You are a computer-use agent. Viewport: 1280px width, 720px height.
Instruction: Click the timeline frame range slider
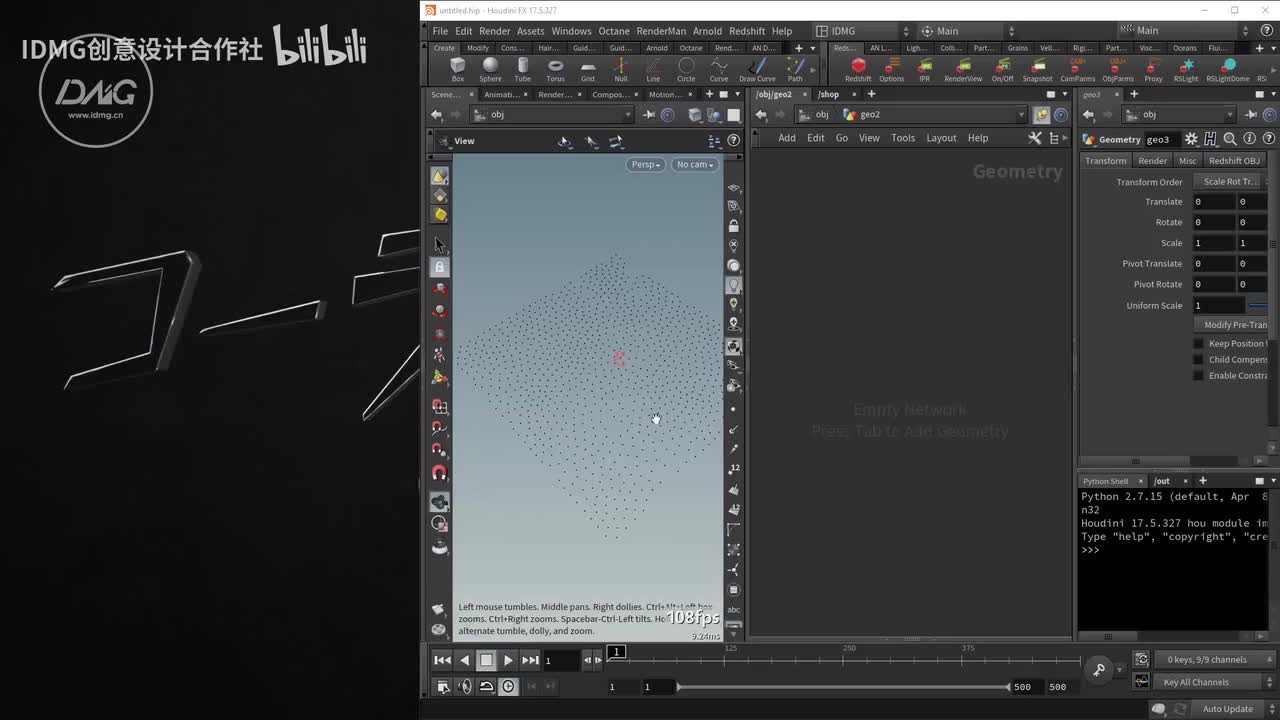pyautogui.click(x=843, y=687)
